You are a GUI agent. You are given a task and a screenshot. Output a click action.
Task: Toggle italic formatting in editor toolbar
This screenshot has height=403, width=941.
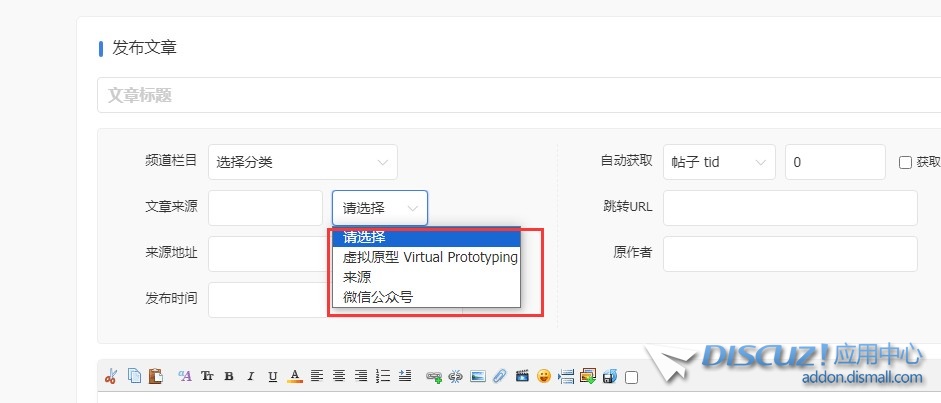click(x=251, y=377)
